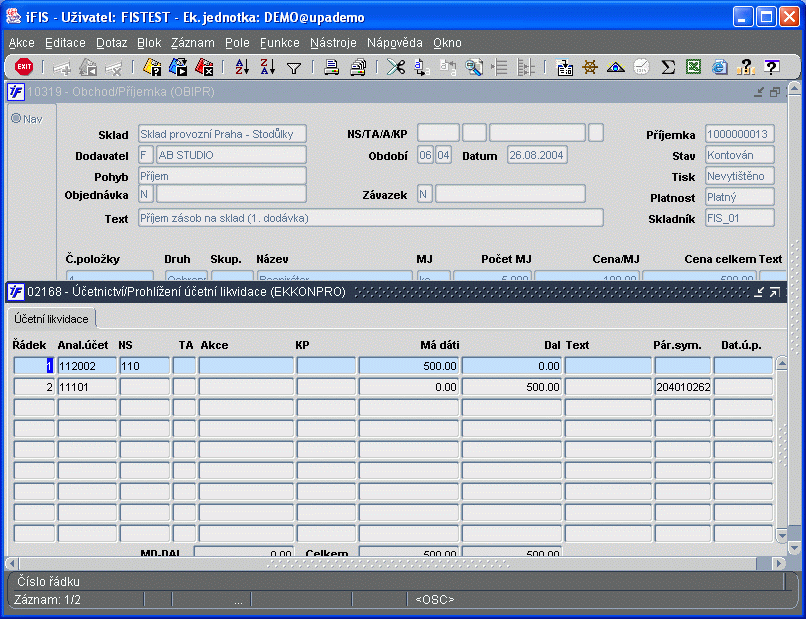
Task: Click the Skladník field FIS_01
Action: (739, 219)
